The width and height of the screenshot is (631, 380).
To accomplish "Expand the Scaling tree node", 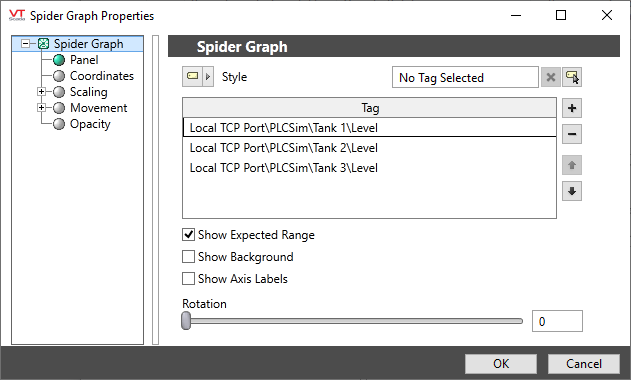I will [x=41, y=92].
